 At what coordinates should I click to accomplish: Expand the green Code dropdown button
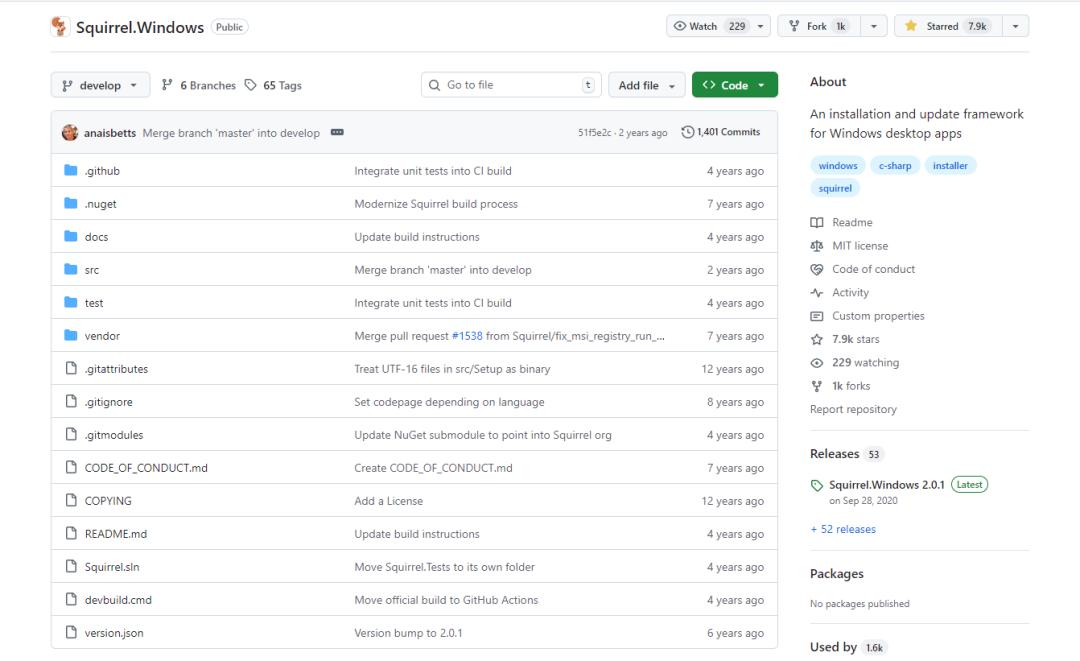[x=734, y=85]
